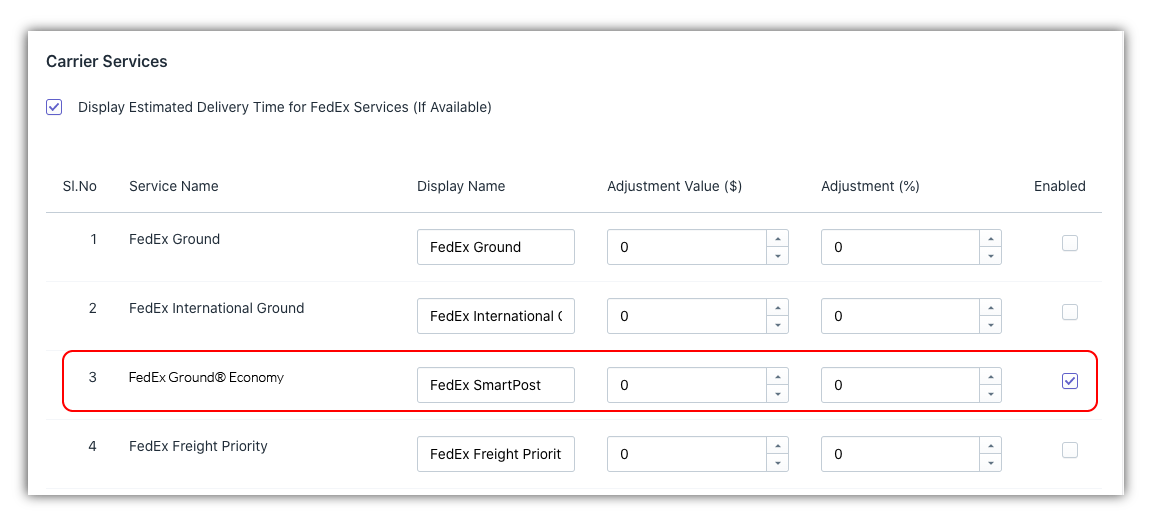
Task: Disable FedEx Ground Economy service checkbox
Action: click(1069, 381)
